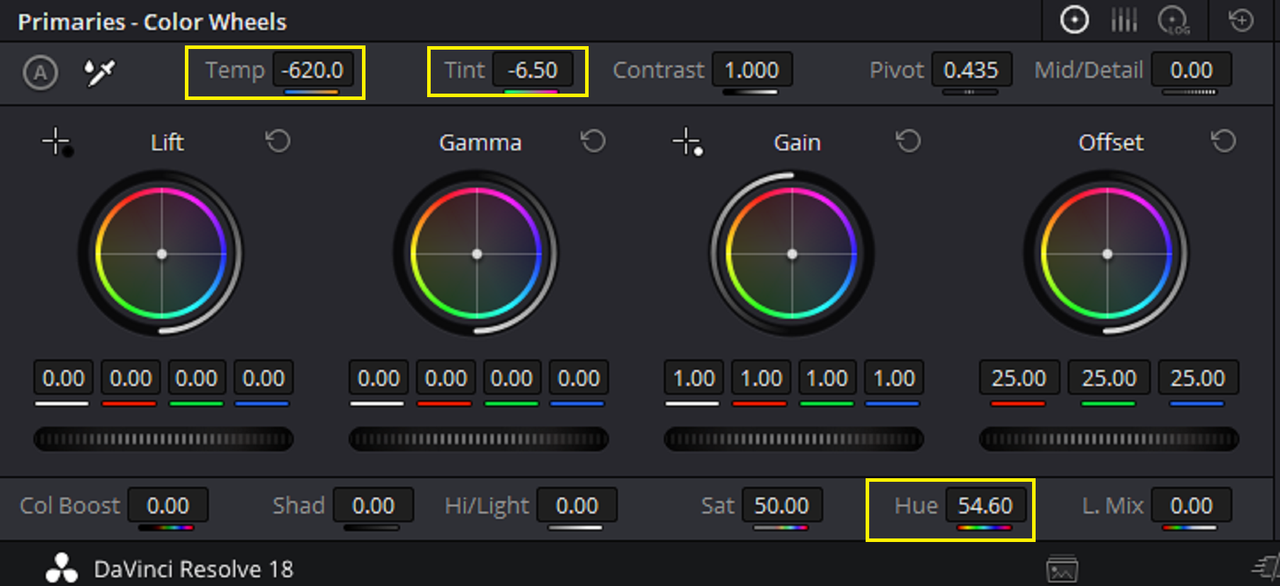Click the Pivot value field
Screen dimensions: 1280x586
pos(971,71)
